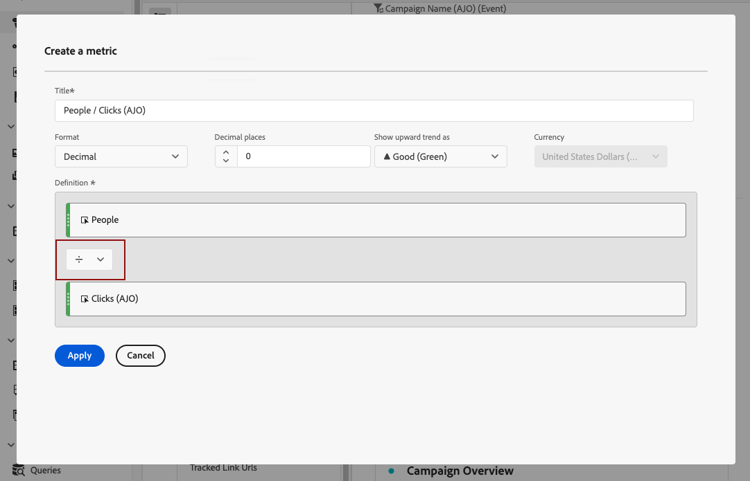Grab the green drag handle of Clicks (AJO) row
Screen dimensions: 750x481
[68, 299]
